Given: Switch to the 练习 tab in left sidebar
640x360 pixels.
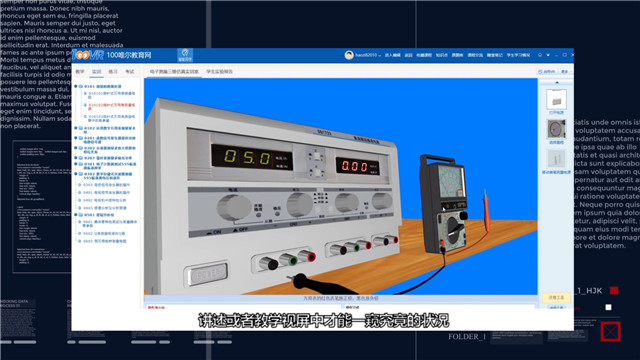Looking at the screenshot, I should 113,71.
